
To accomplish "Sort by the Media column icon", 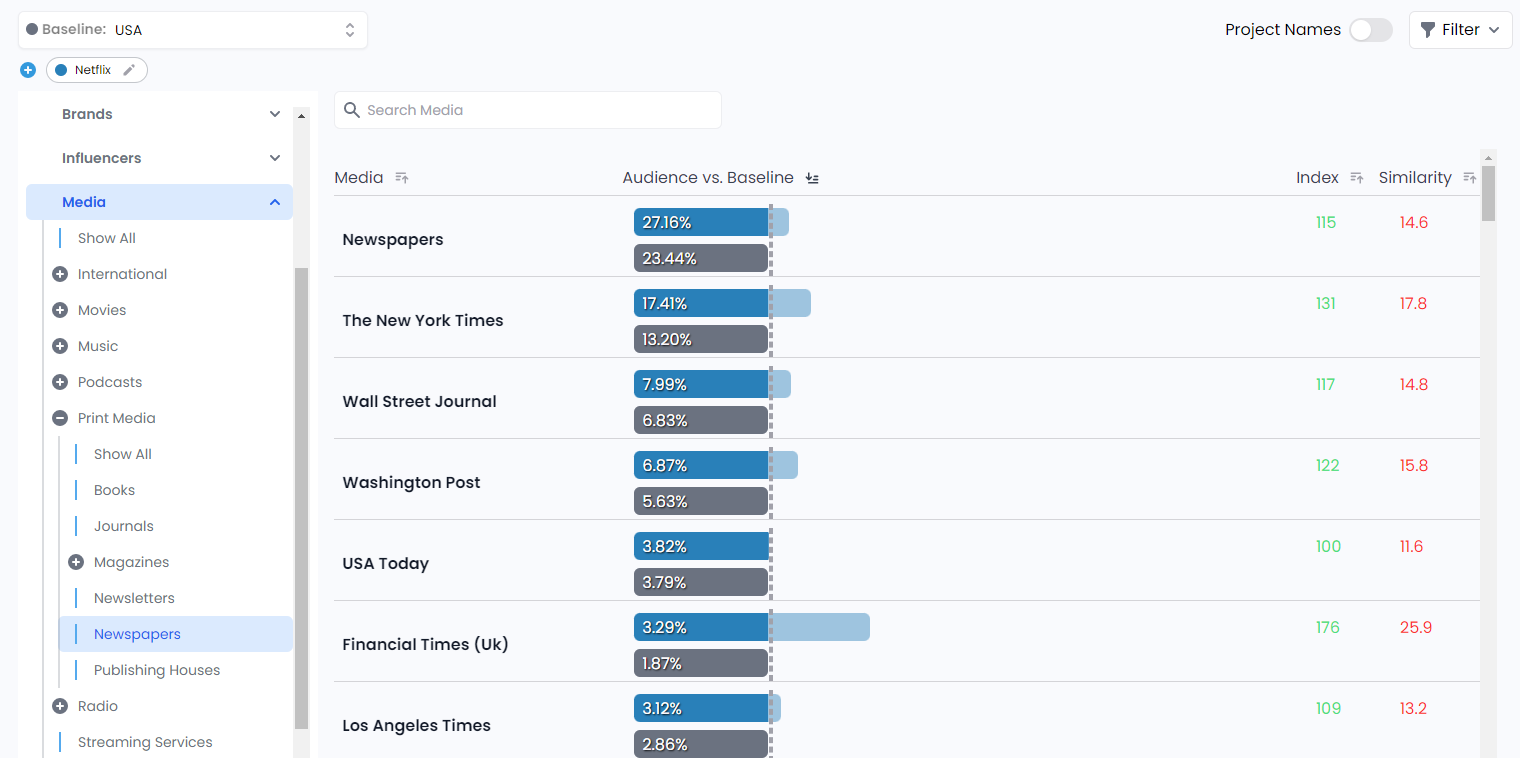I will 402,178.
